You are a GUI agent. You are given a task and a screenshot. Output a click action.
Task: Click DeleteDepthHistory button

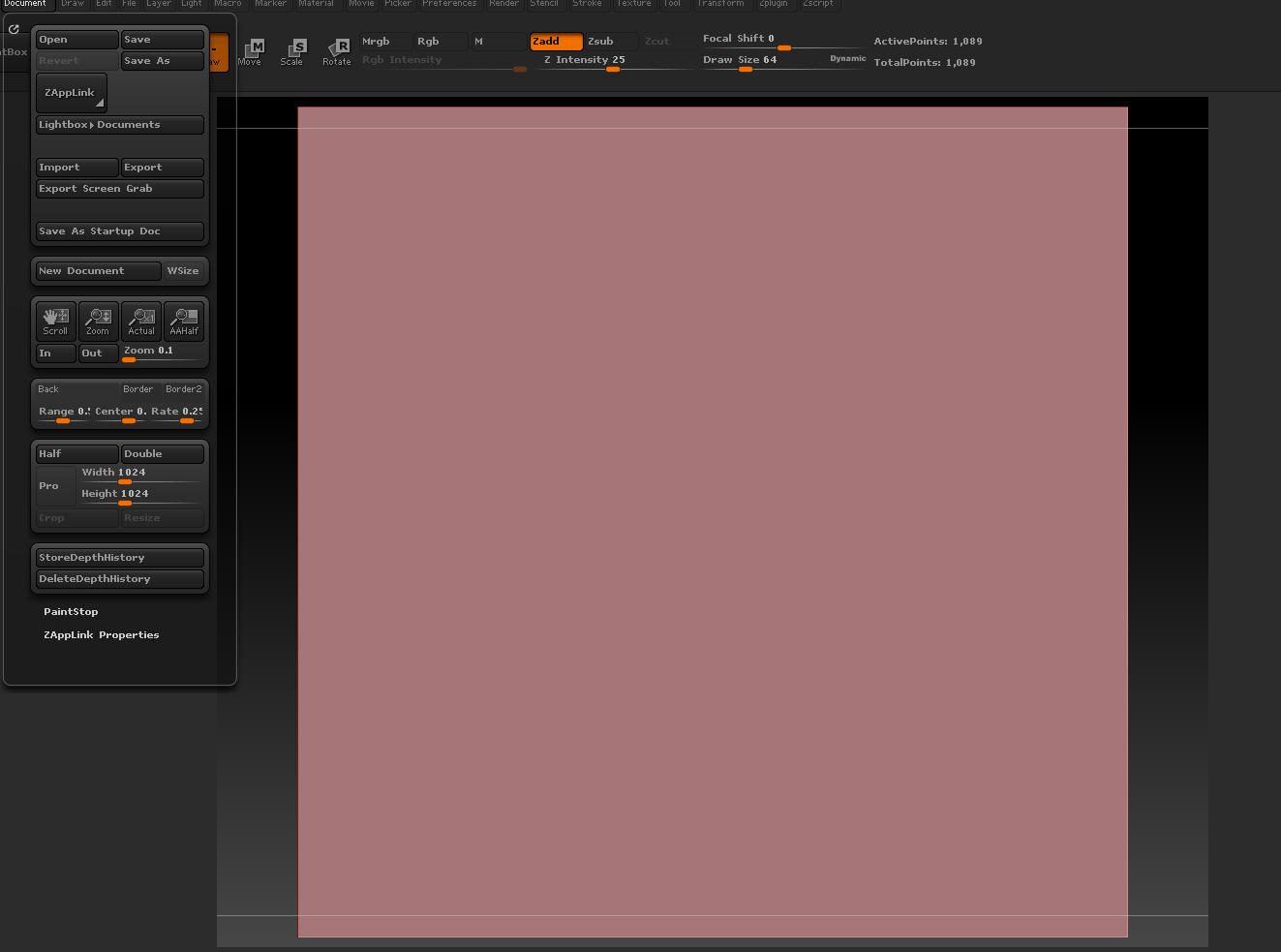(x=120, y=579)
